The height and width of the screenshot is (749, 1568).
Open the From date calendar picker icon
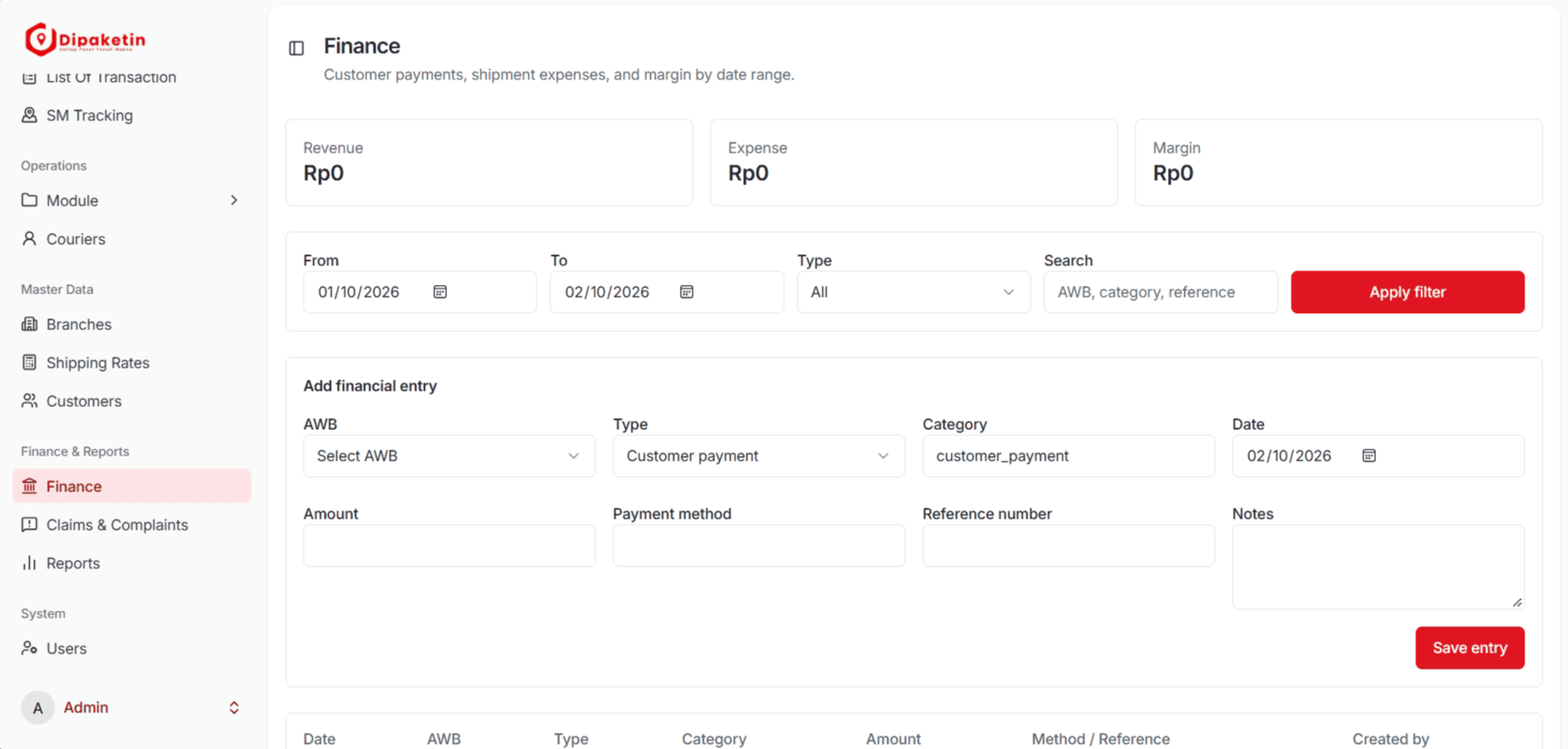pyautogui.click(x=440, y=292)
